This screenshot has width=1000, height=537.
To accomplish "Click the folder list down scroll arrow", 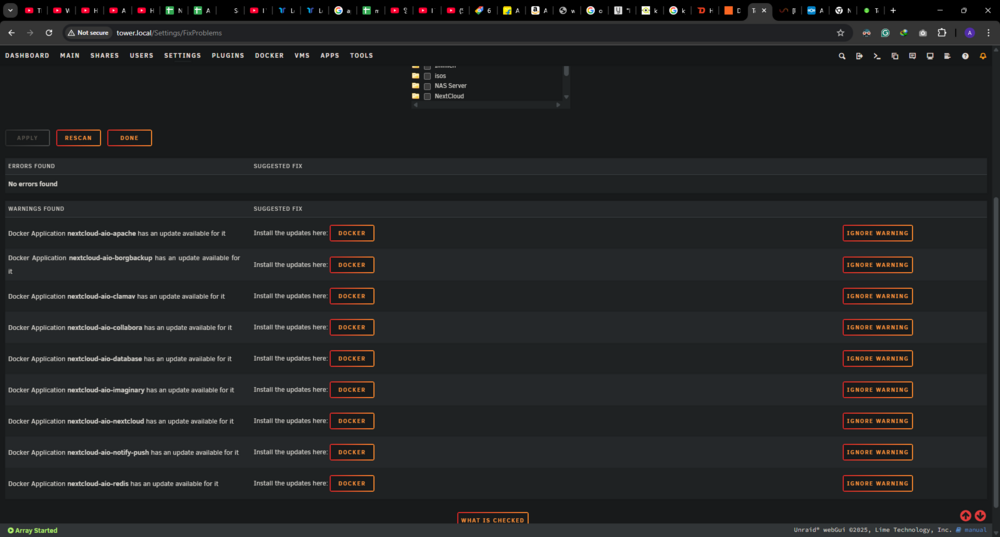I will tap(566, 97).
